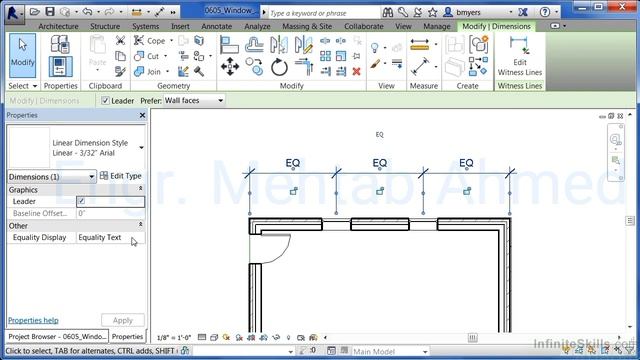Click the red Delete X icon

[x=356, y=71]
